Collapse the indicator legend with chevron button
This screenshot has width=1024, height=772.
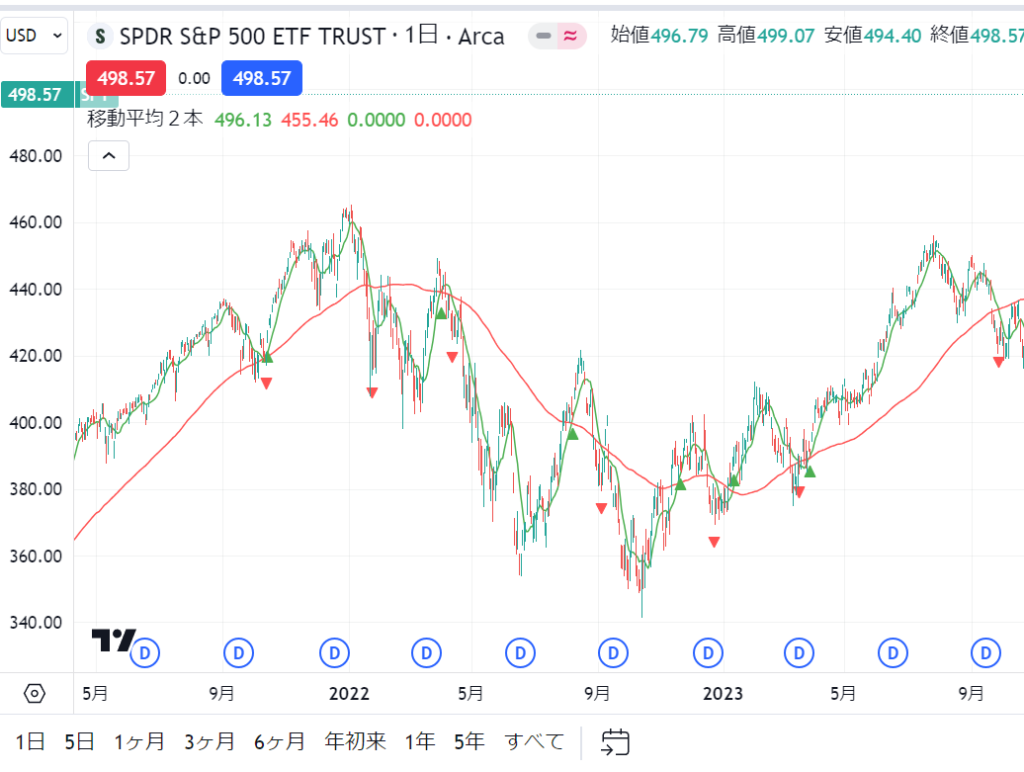click(x=109, y=156)
